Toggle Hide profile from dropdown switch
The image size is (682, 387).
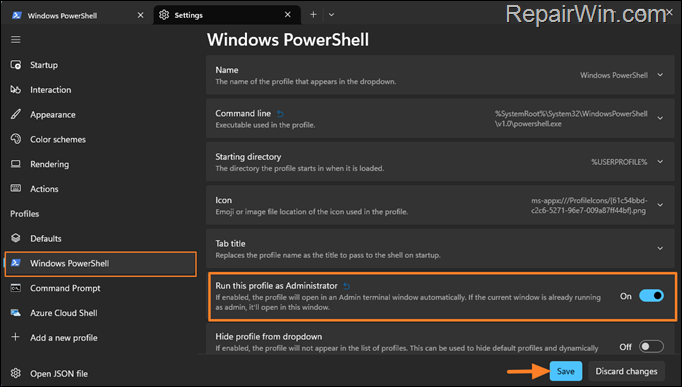click(x=651, y=347)
